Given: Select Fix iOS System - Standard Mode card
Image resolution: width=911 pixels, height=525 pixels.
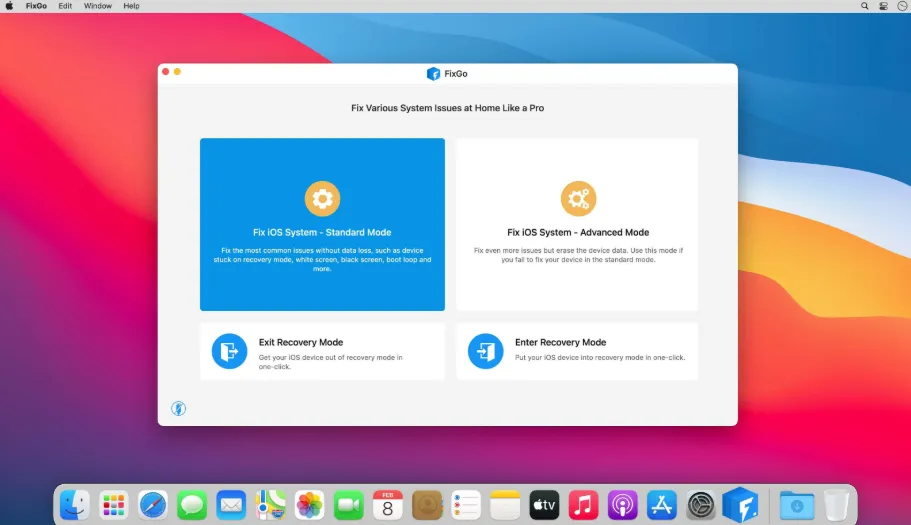Looking at the screenshot, I should tap(322, 224).
